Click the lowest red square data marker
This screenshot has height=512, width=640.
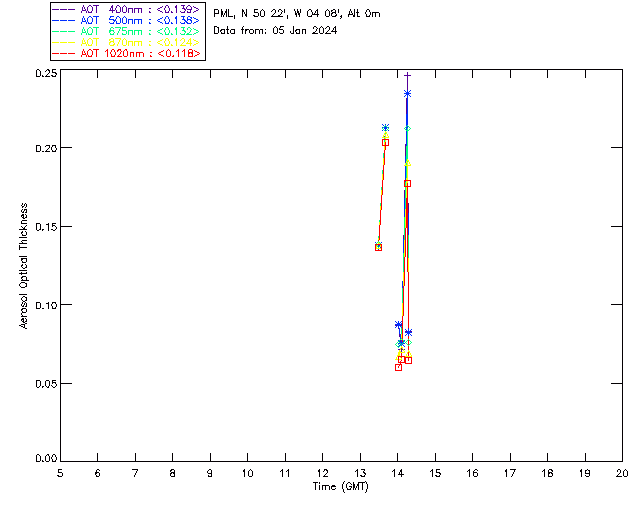pyautogui.click(x=398, y=367)
